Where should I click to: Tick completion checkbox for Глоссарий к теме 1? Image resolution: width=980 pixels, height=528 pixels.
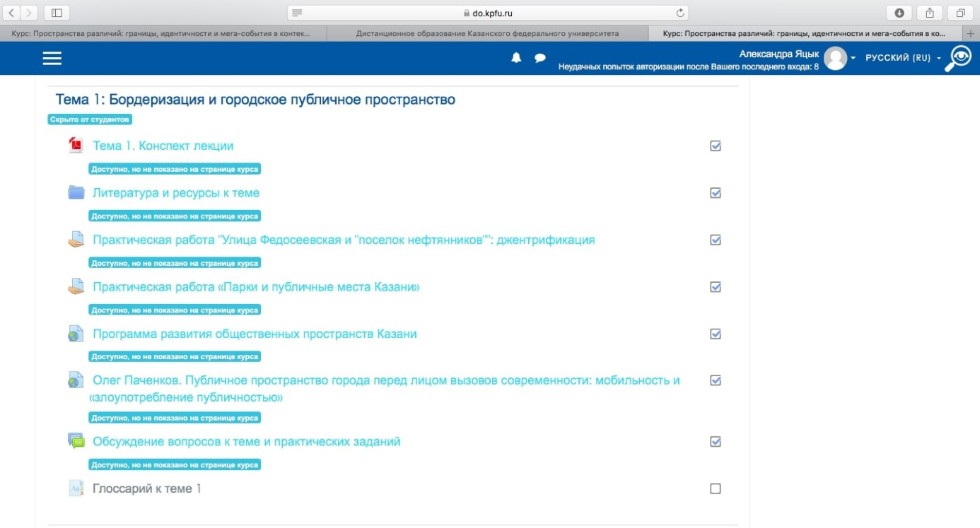click(x=715, y=489)
